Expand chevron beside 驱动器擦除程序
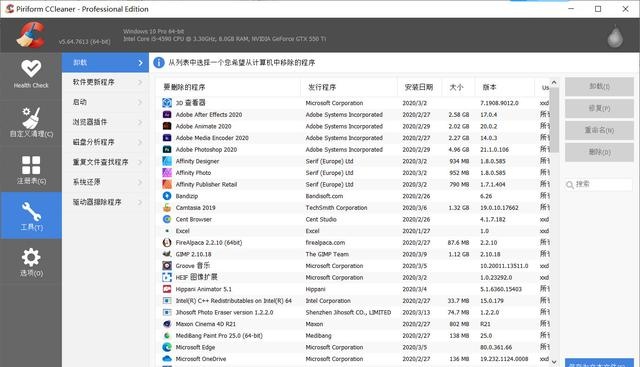This screenshot has height=367, width=640. tap(140, 202)
